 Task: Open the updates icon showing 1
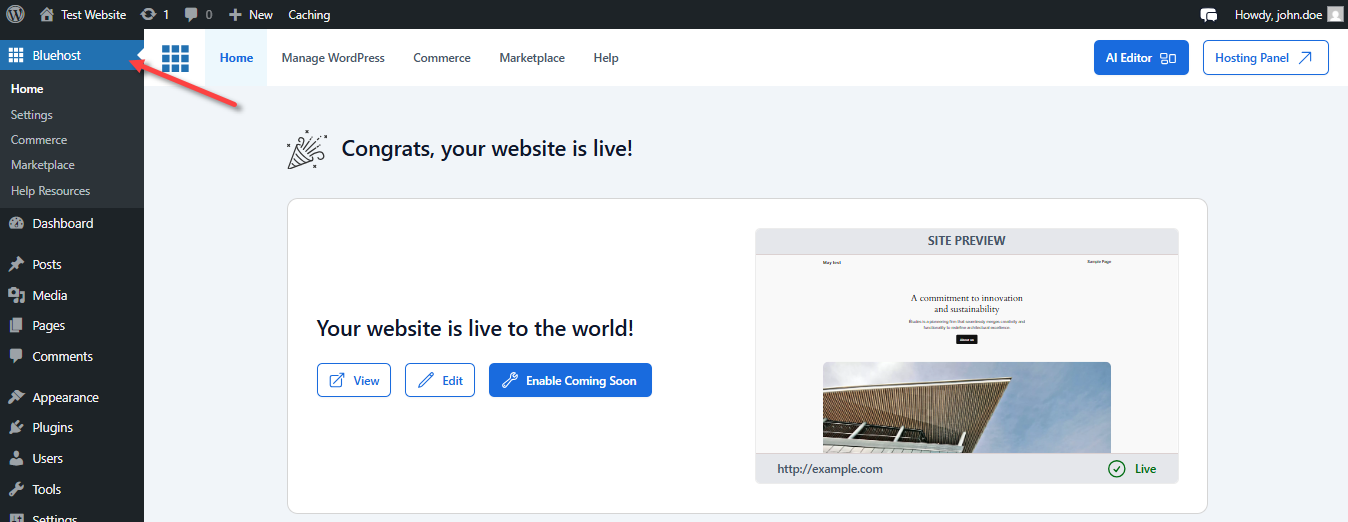click(x=155, y=14)
